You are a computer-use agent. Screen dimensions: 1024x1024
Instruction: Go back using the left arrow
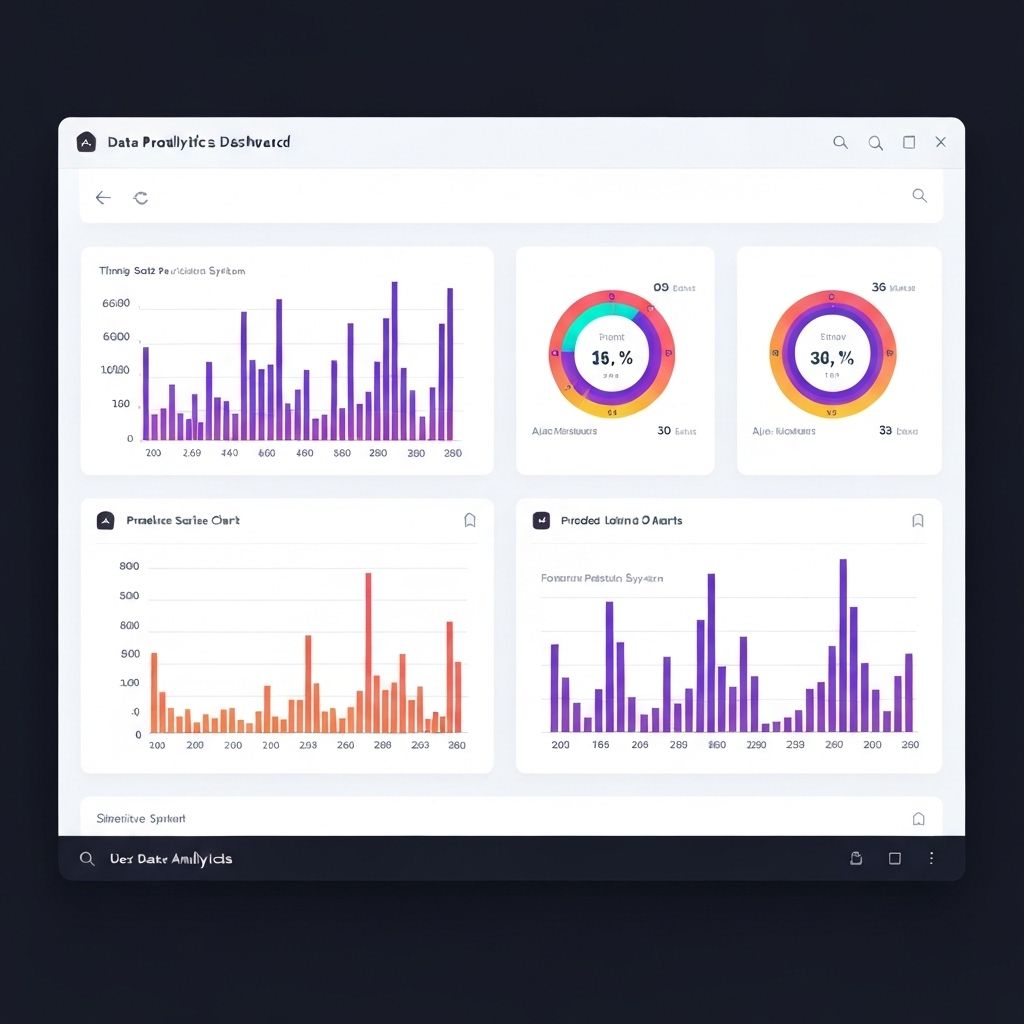click(102, 198)
